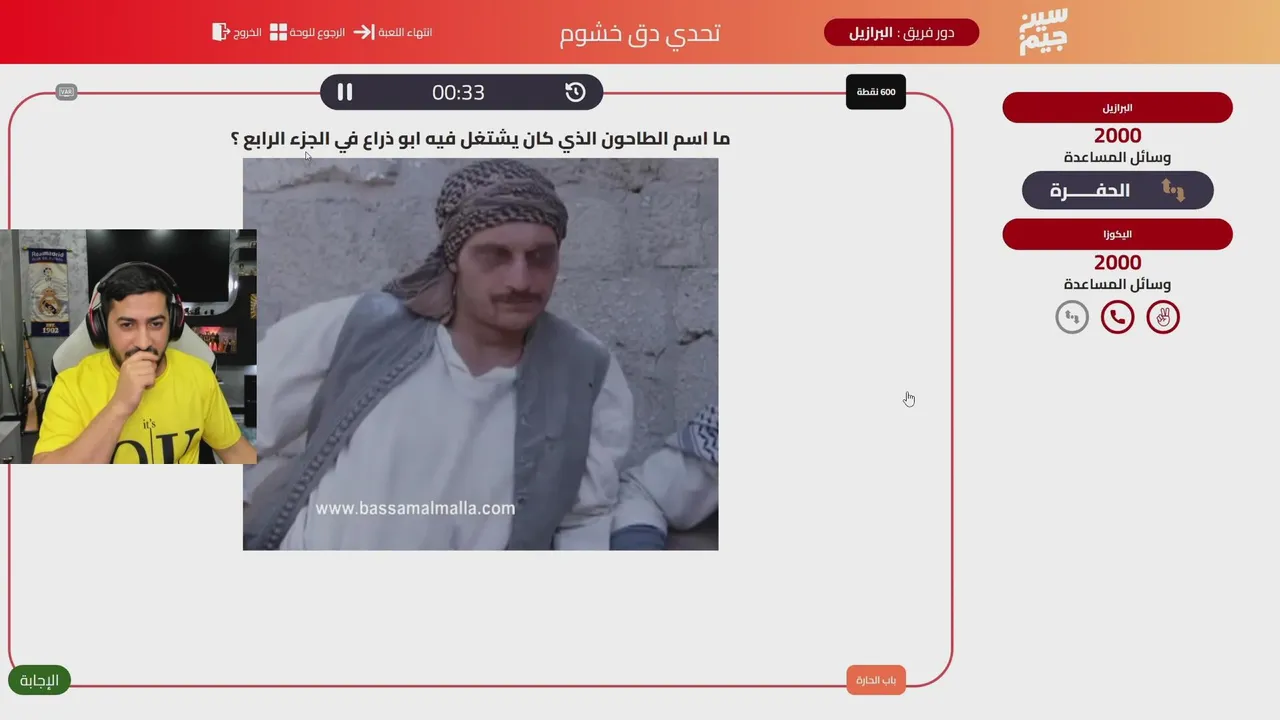Click the streamer webcam overlay
1280x720 pixels.
pos(128,346)
